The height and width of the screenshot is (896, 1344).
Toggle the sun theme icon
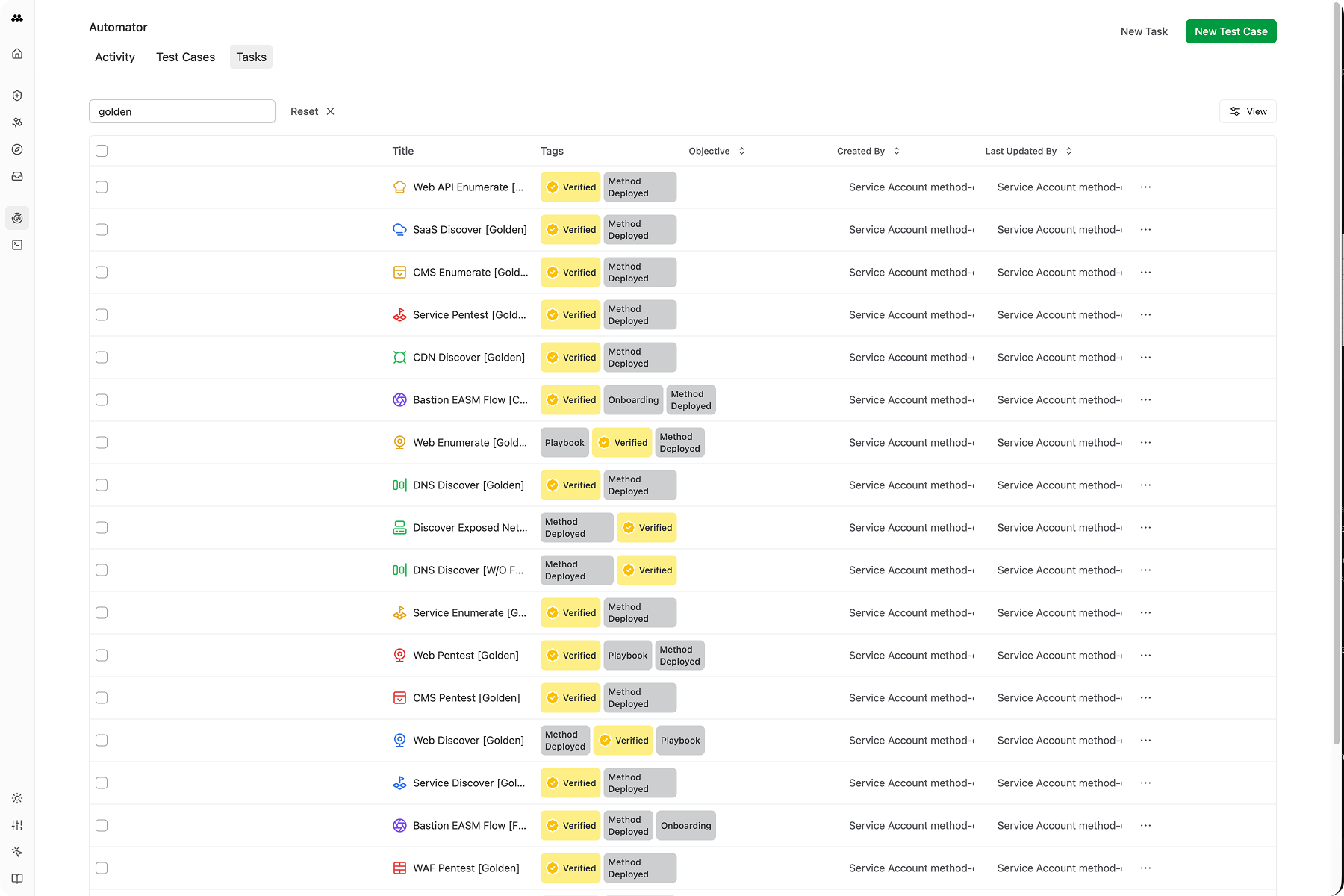pos(17,798)
